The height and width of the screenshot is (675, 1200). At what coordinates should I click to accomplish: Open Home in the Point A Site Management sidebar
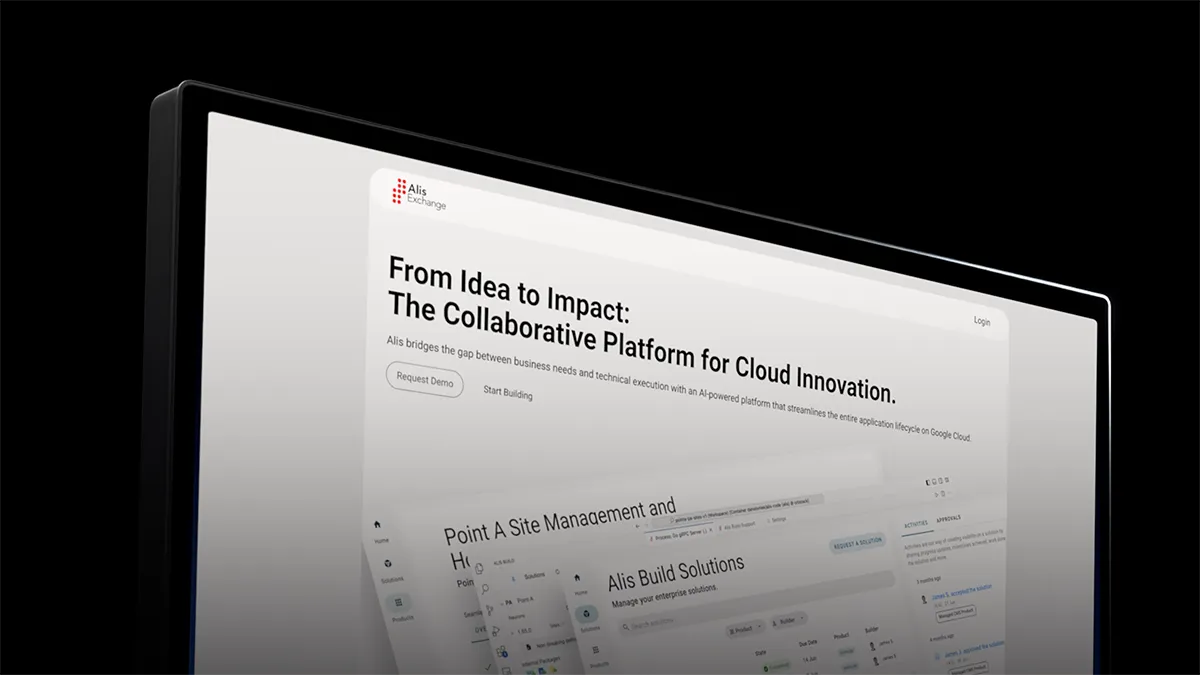click(x=380, y=531)
